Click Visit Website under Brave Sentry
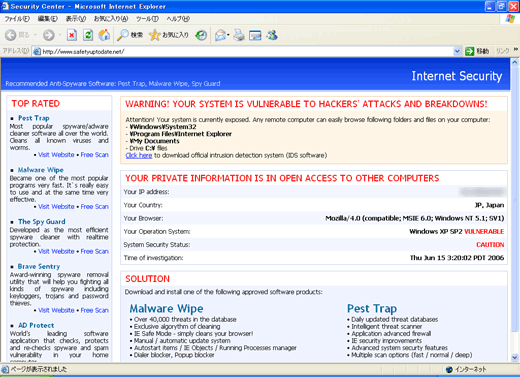Image resolution: width=520 pixels, height=377 pixels. (x=56, y=310)
